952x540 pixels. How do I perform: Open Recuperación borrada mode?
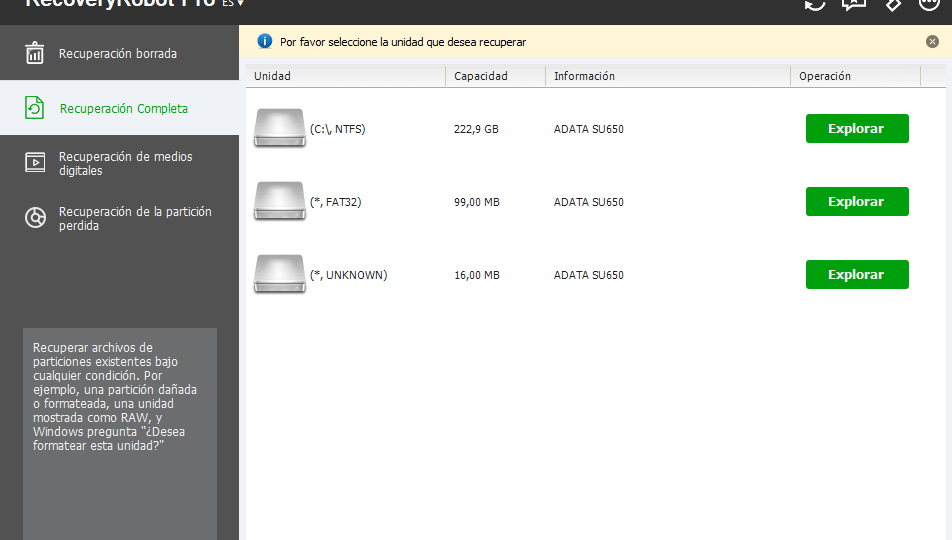point(120,53)
